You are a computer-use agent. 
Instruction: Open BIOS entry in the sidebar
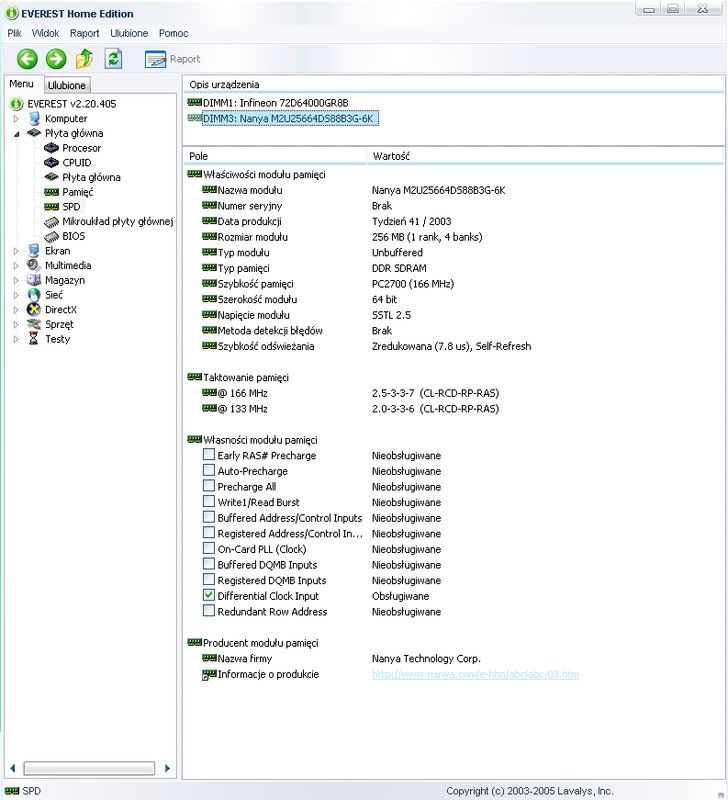coord(73,236)
